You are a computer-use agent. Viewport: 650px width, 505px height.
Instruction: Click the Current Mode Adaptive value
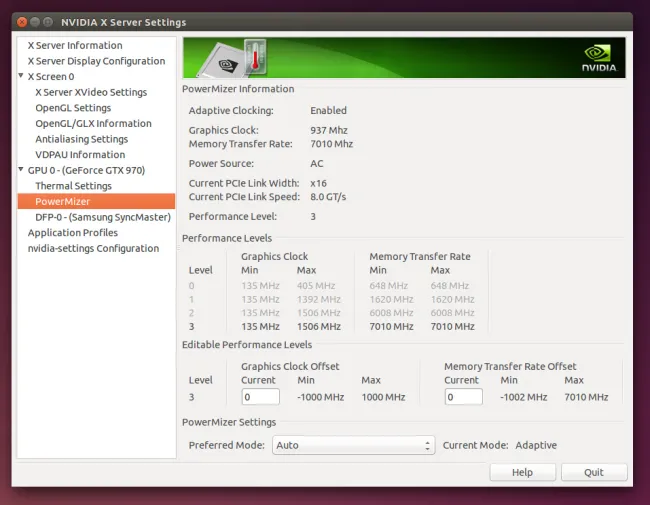[x=536, y=445]
